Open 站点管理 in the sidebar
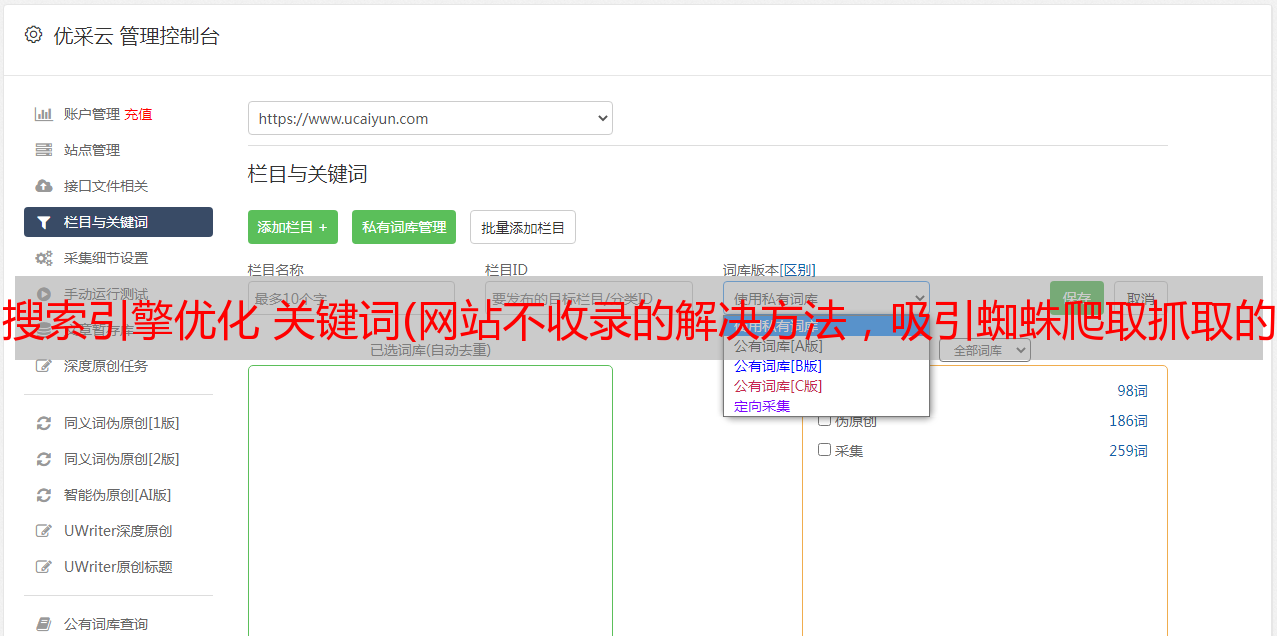1277x636 pixels. pyautogui.click(x=92, y=150)
